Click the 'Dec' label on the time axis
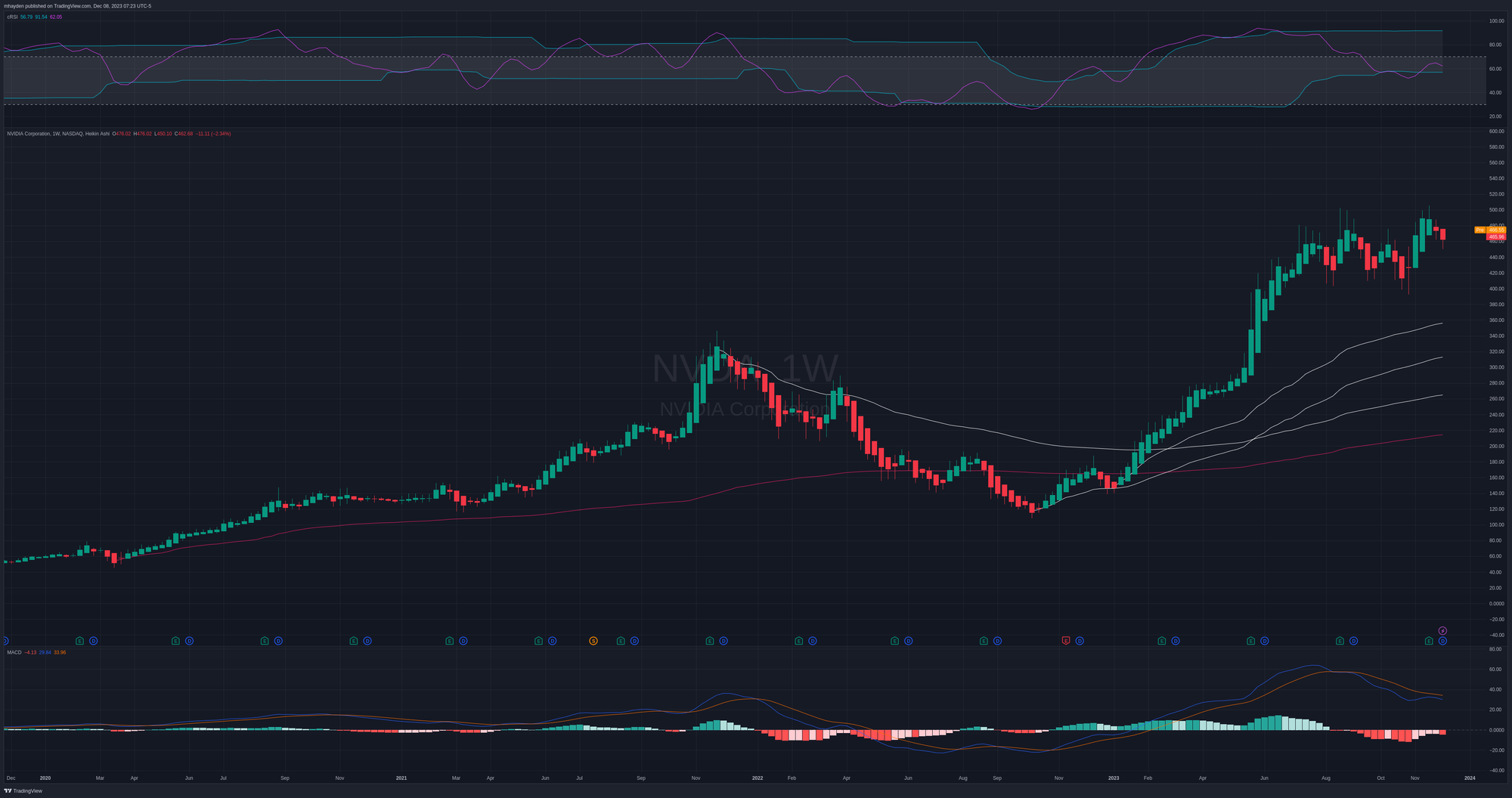Screen dimensions: 1512x798 11,778
